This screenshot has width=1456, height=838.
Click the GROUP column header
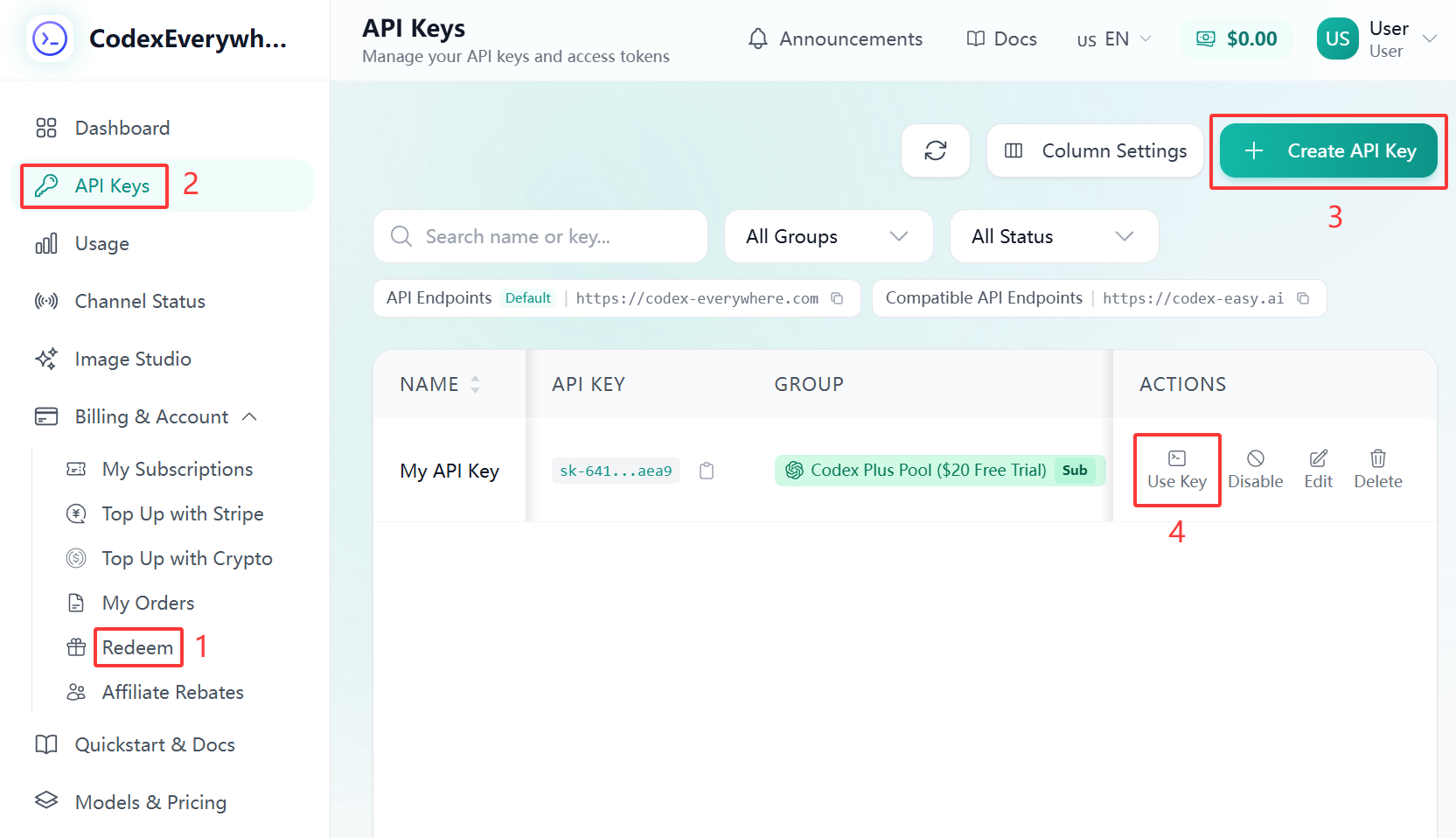tap(809, 384)
